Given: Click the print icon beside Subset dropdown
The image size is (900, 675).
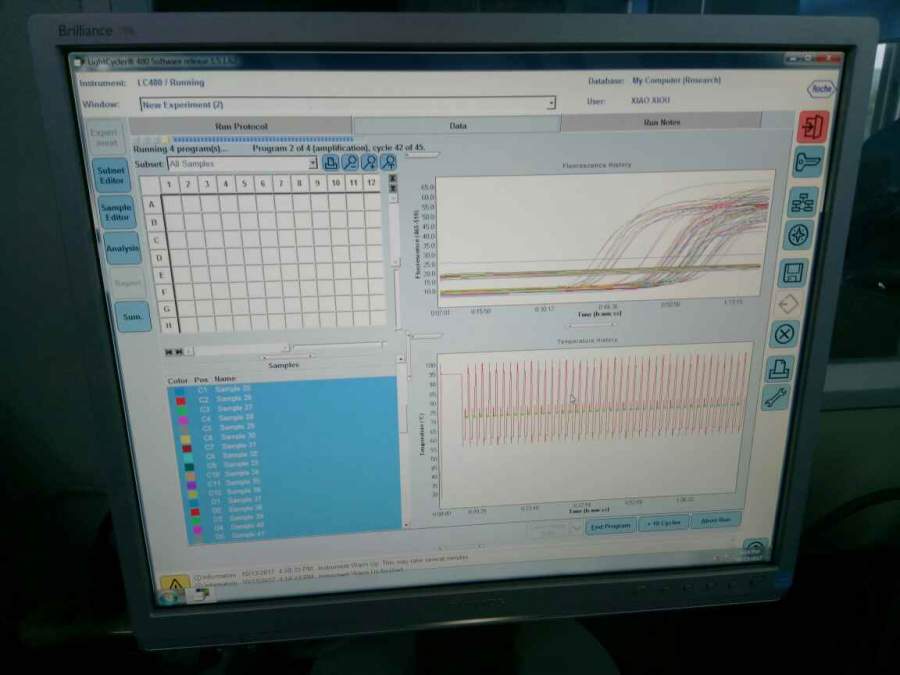Looking at the screenshot, I should pos(331,163).
